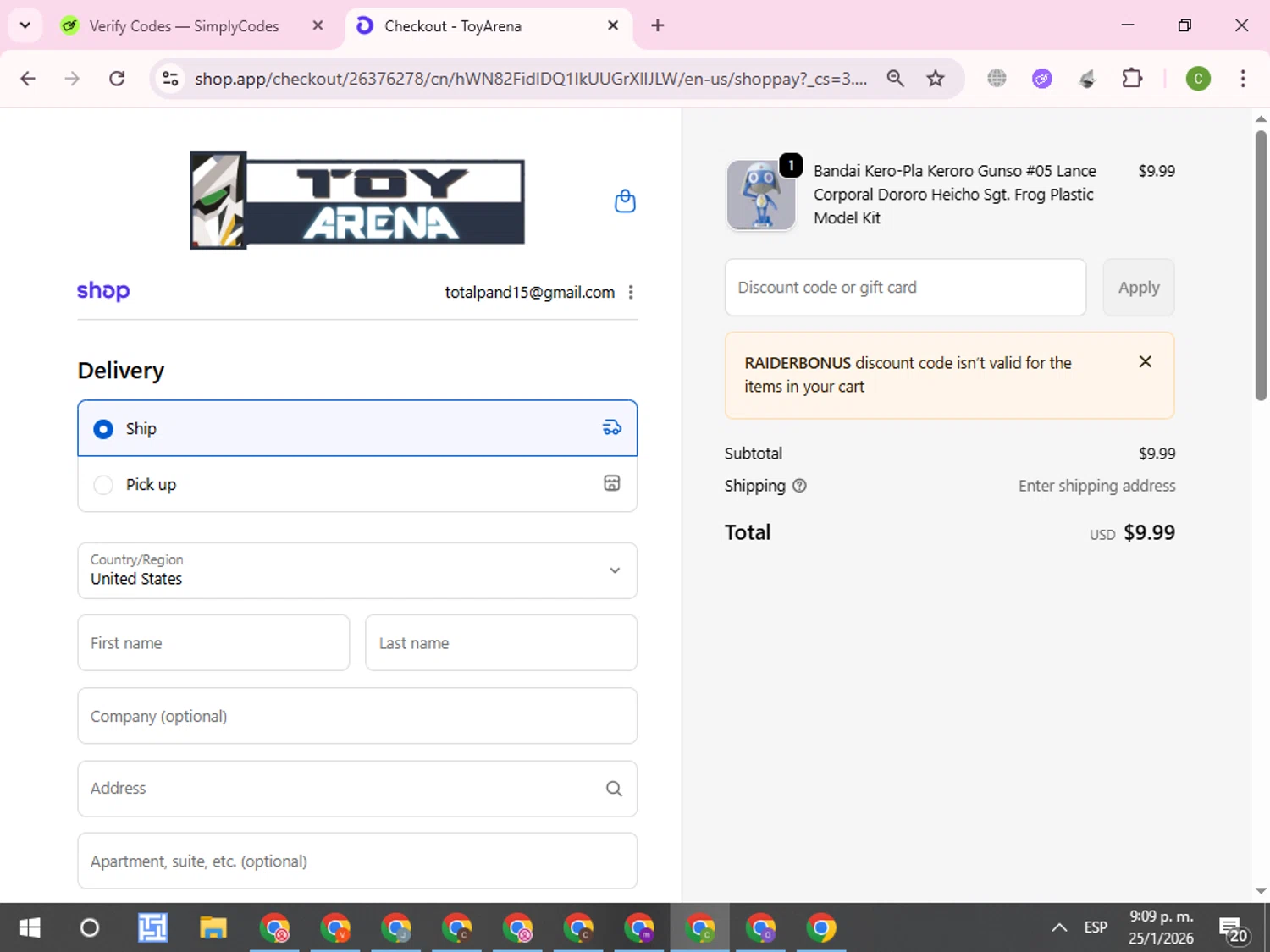
Task: Expand the Country/Region dropdown
Action: (357, 570)
